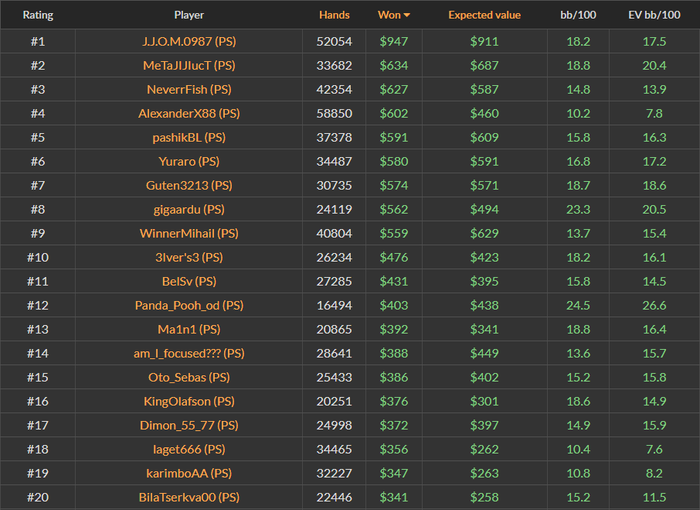
Task: Click expected value $460
Action: click(x=484, y=113)
